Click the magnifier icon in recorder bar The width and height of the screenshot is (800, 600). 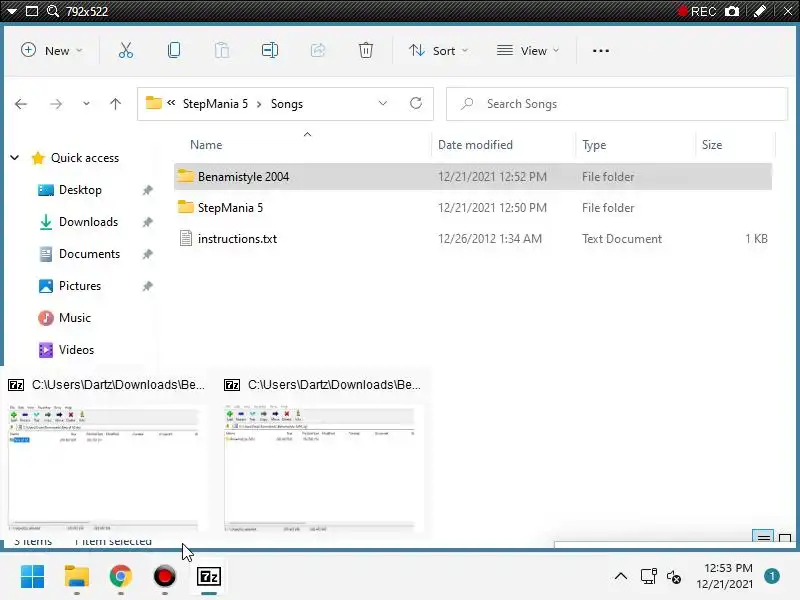click(x=53, y=11)
